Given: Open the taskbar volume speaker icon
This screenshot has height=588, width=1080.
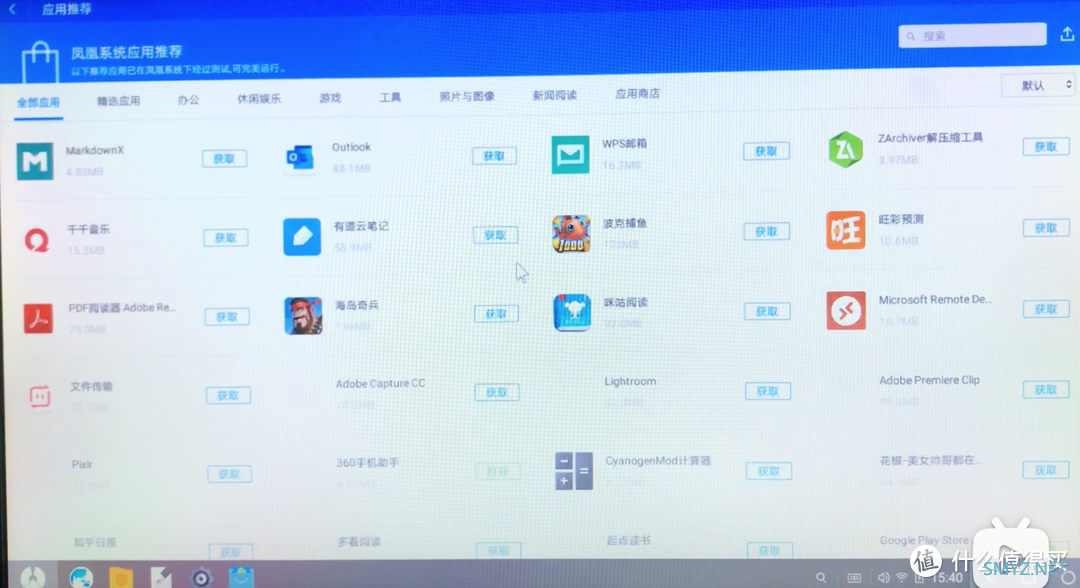Looking at the screenshot, I should point(883,578).
